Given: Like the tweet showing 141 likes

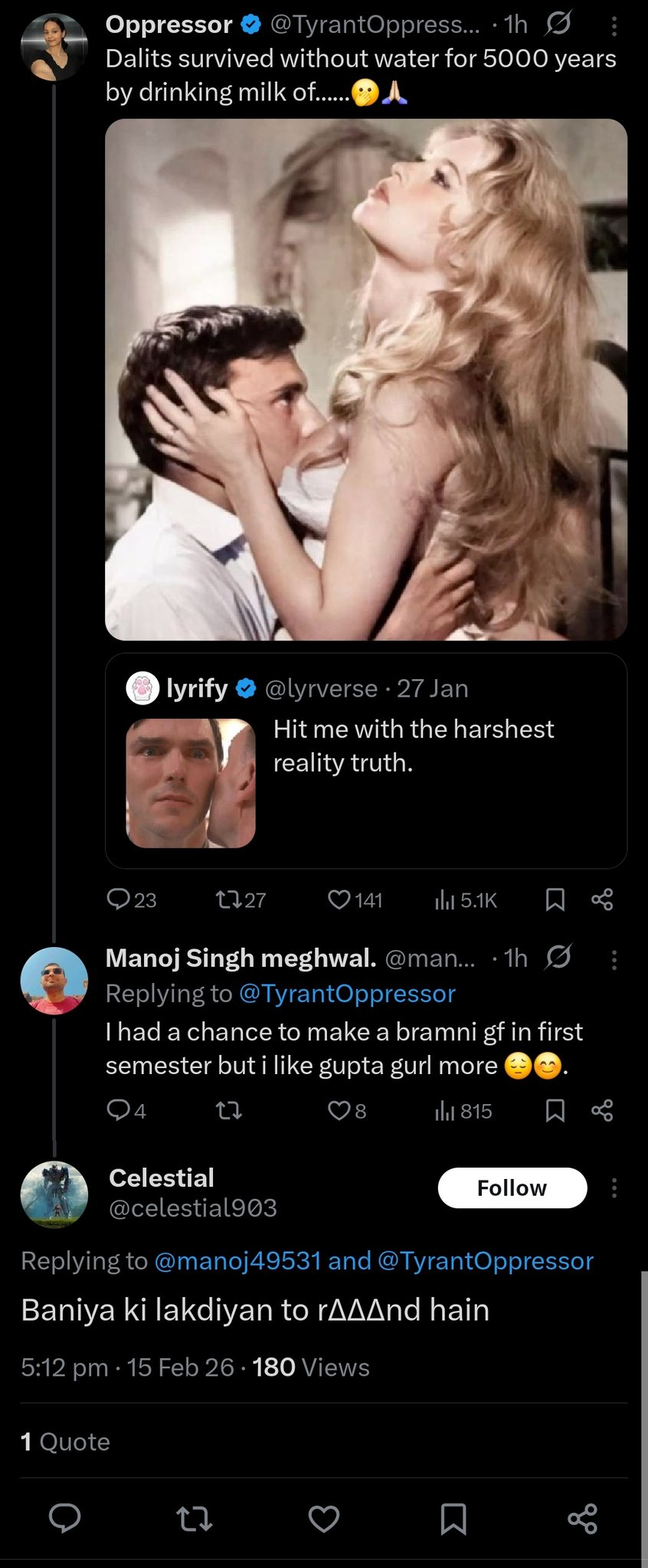Looking at the screenshot, I should click(339, 899).
